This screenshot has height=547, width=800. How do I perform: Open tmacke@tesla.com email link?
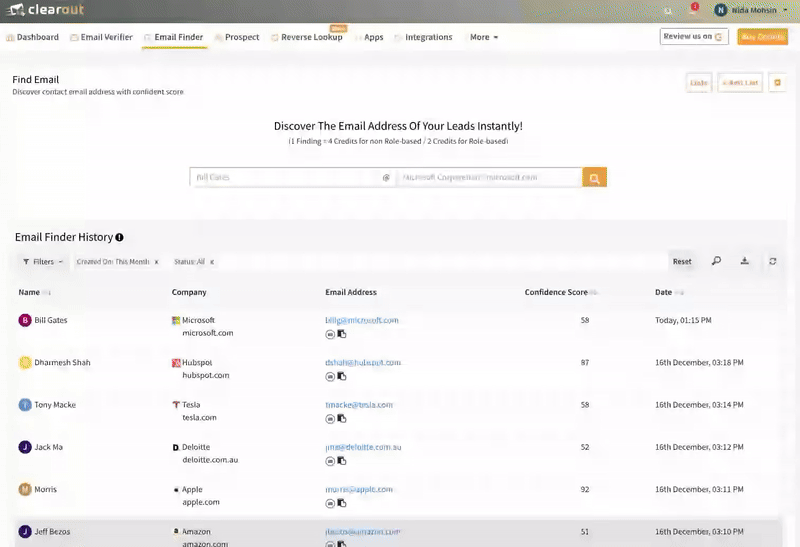click(359, 405)
